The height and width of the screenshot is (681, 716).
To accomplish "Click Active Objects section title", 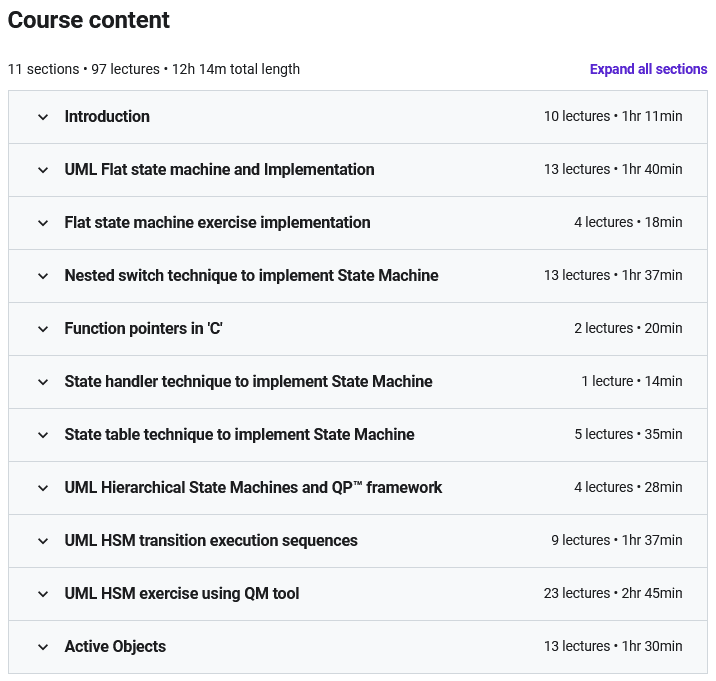I will coord(115,646).
